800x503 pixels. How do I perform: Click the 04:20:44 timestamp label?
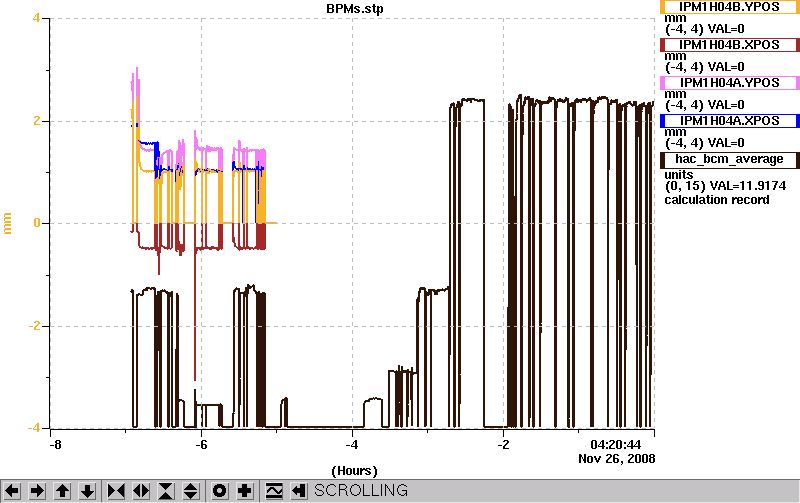click(x=615, y=444)
